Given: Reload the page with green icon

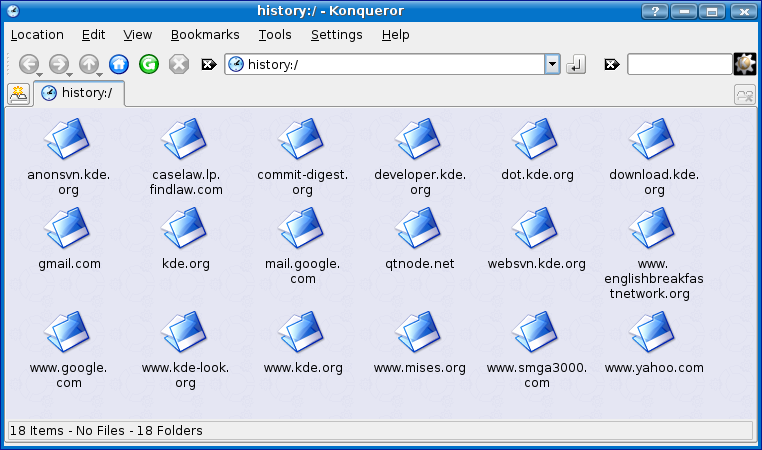Looking at the screenshot, I should [x=149, y=64].
